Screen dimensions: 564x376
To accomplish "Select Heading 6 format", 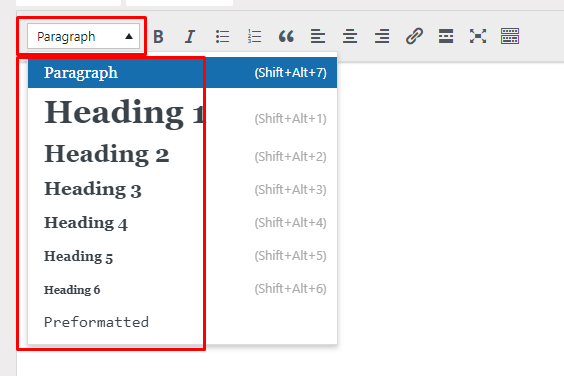I will point(182,289).
